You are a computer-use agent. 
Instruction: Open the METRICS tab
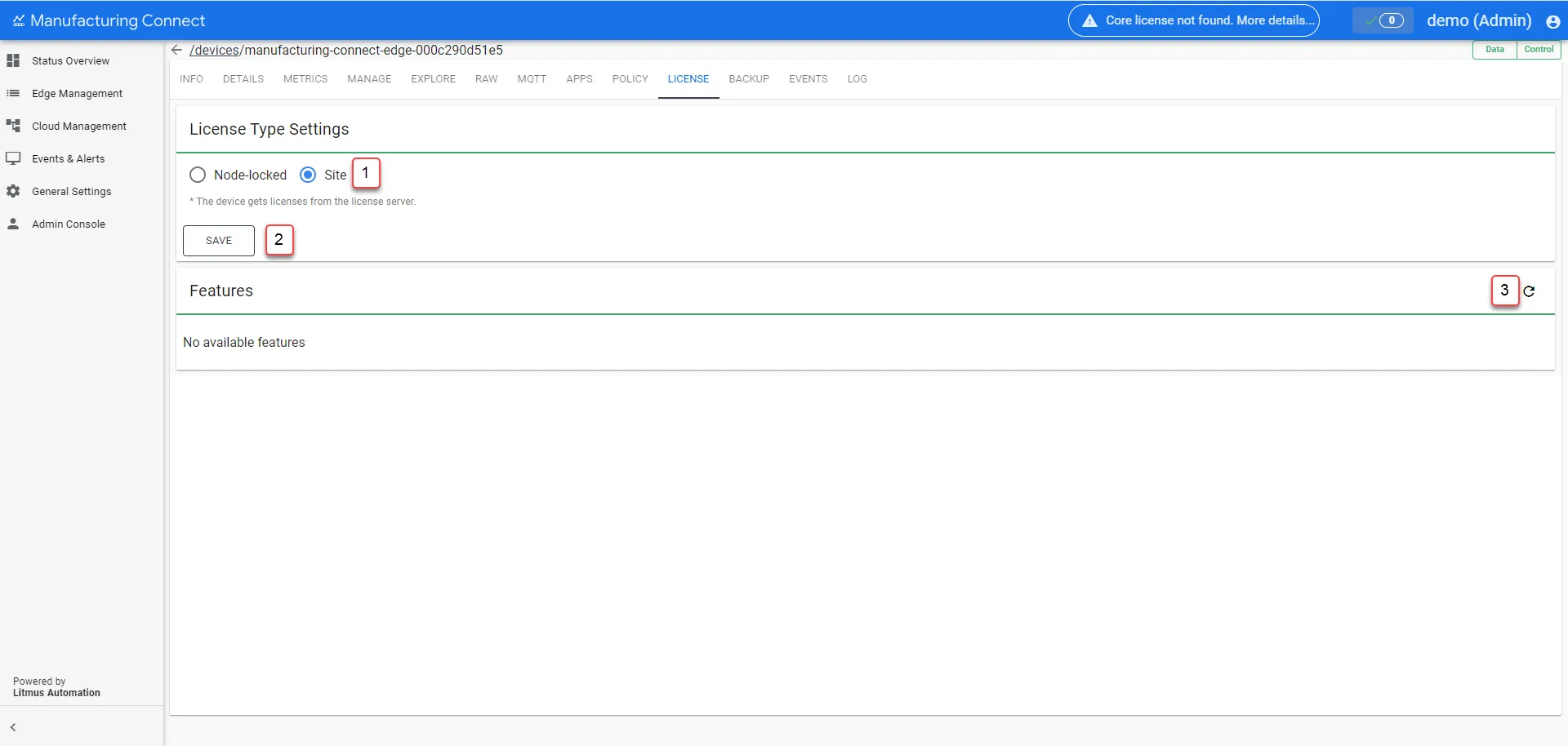point(305,79)
